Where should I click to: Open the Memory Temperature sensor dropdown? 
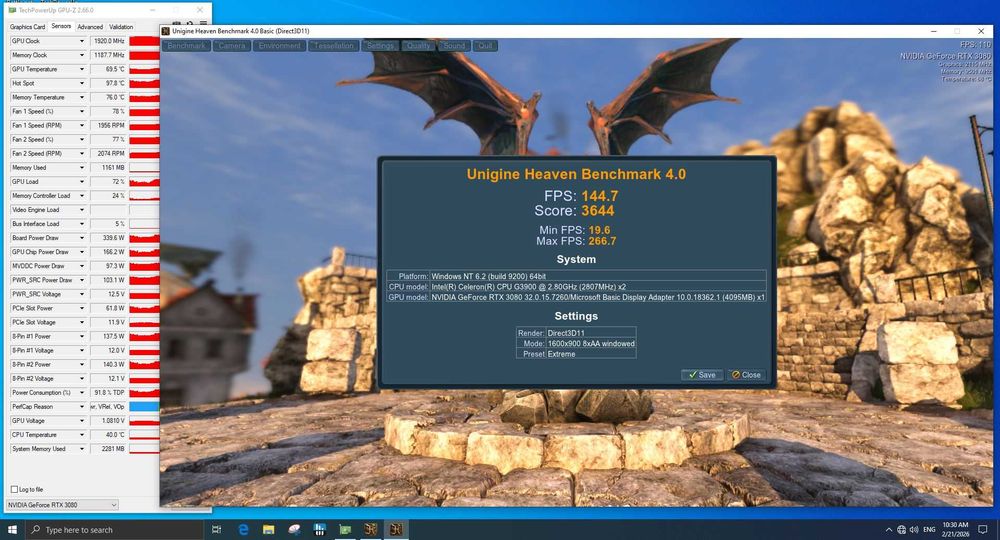click(x=82, y=97)
